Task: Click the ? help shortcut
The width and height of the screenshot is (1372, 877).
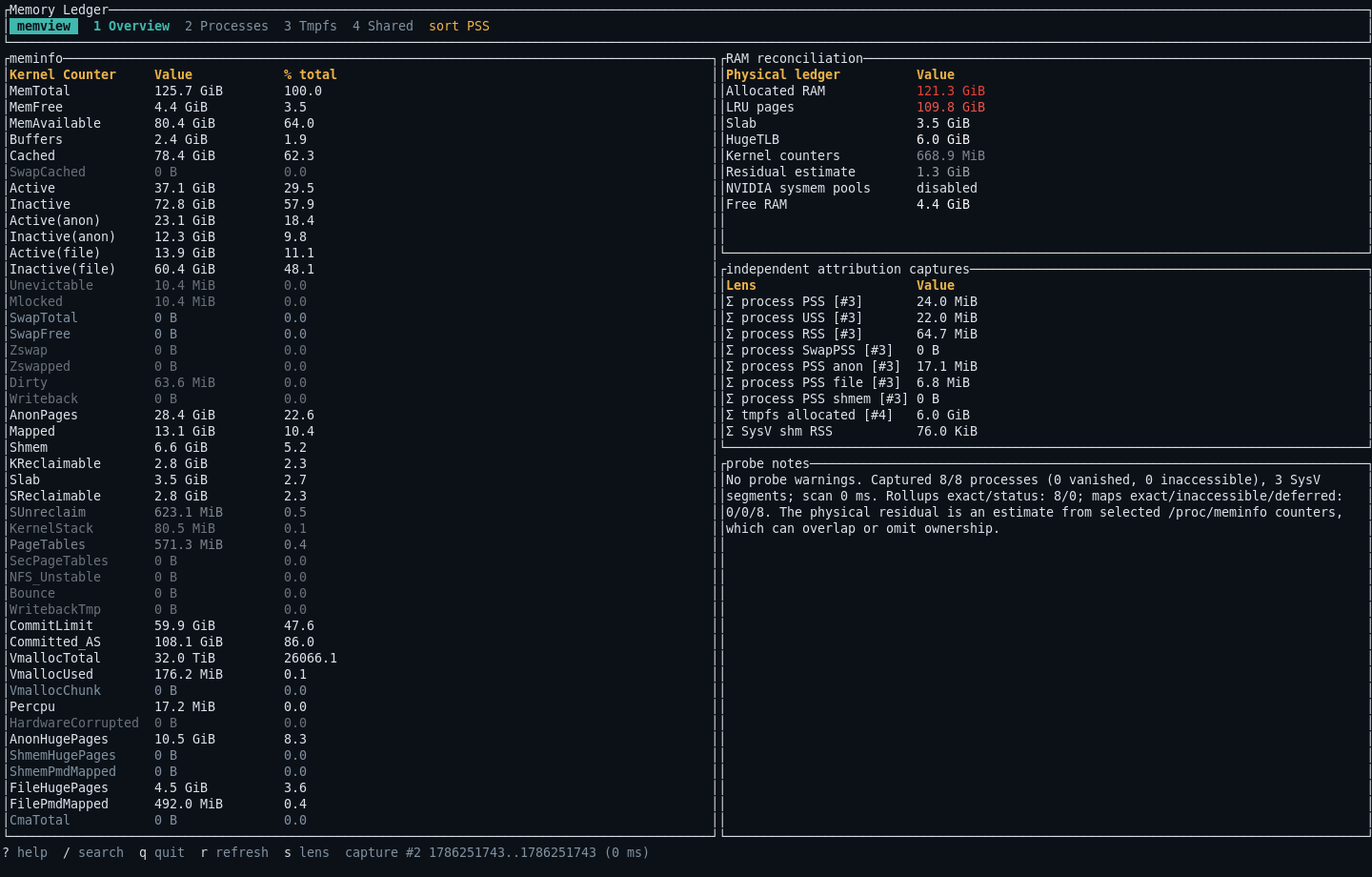Action: point(25,852)
